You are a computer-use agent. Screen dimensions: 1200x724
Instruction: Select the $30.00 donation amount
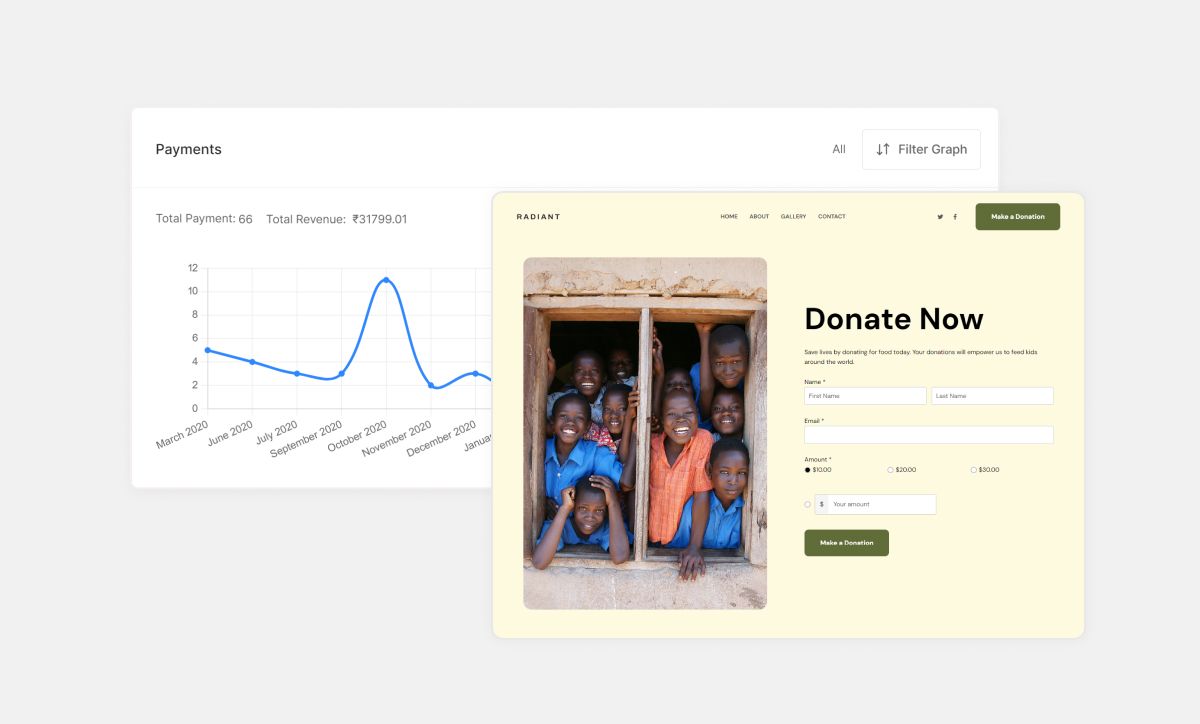point(974,470)
